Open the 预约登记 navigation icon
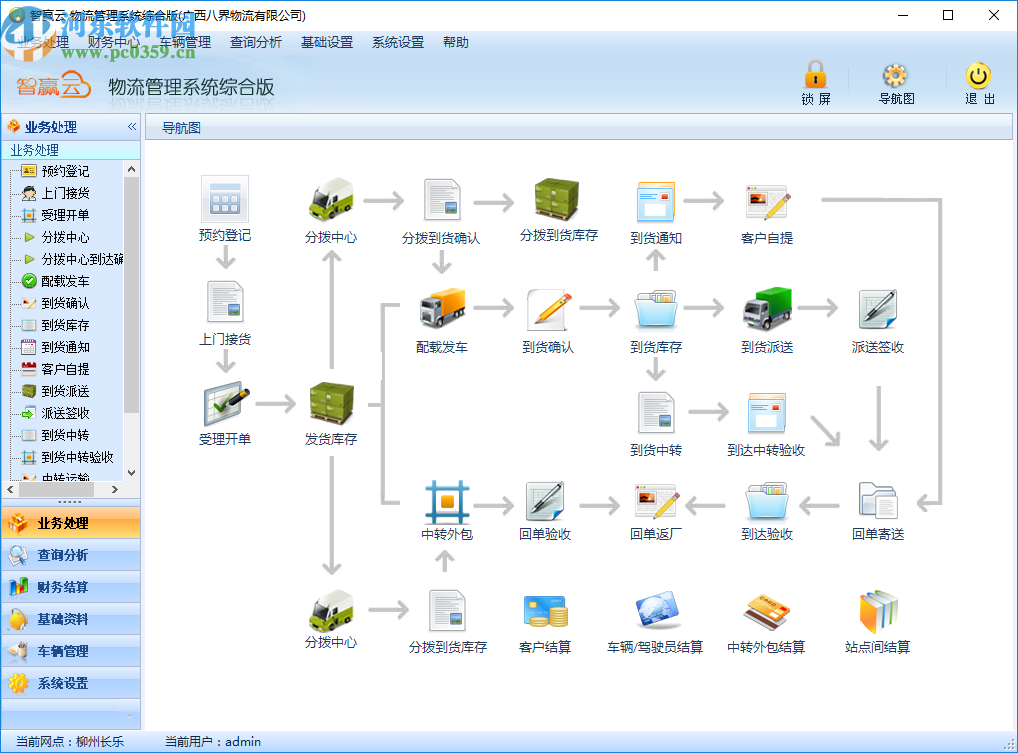This screenshot has height=753, width=1018. click(x=225, y=199)
